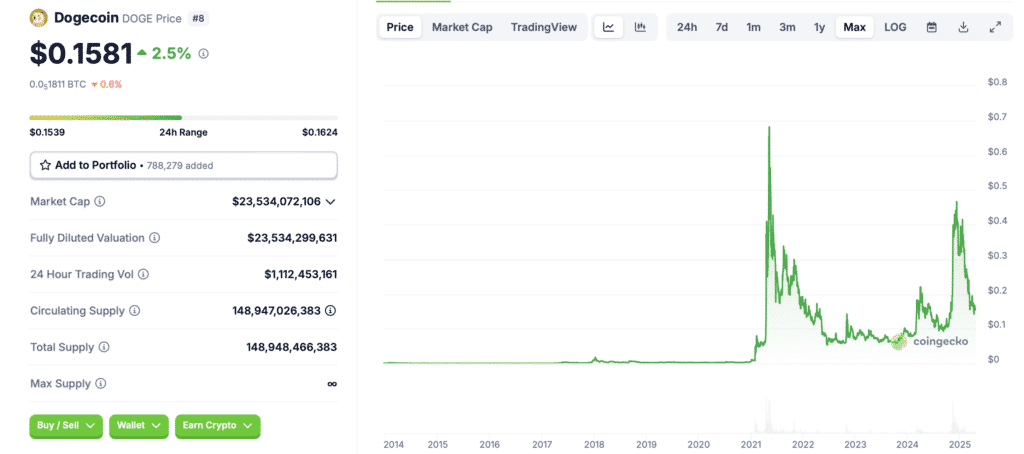Click the star icon in Add to Portfolio
The width and height of the screenshot is (1024, 454).
[x=45, y=165]
